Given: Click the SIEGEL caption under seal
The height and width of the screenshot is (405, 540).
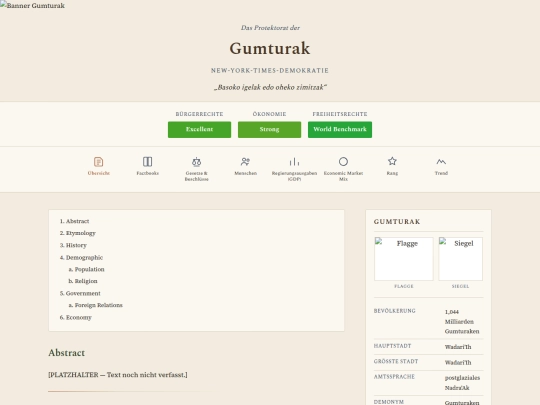Looking at the screenshot, I should pos(460,286).
